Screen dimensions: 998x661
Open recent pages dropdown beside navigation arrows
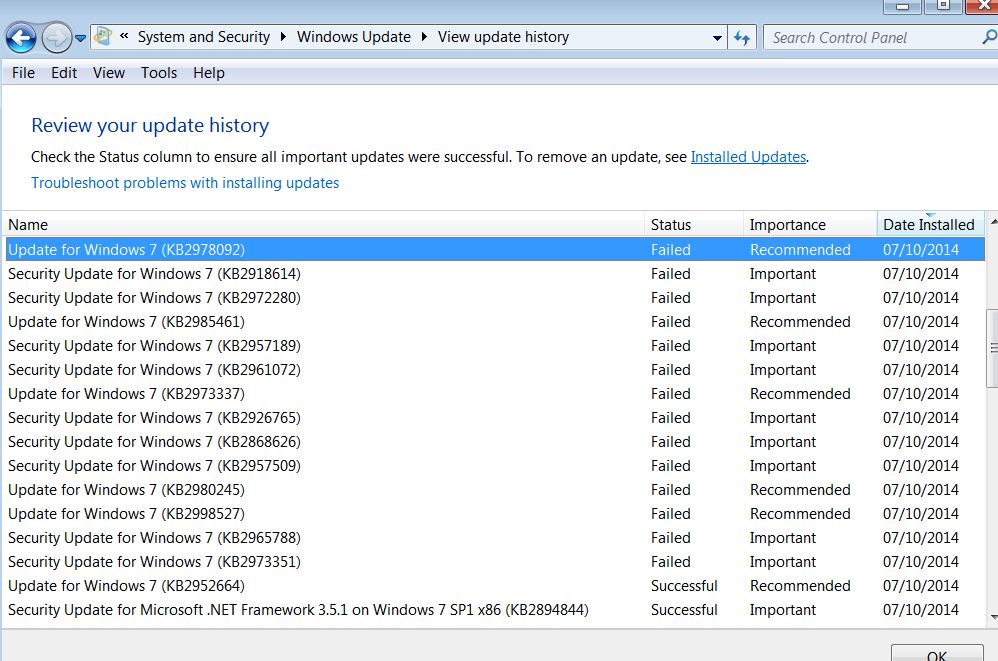pyautogui.click(x=81, y=38)
